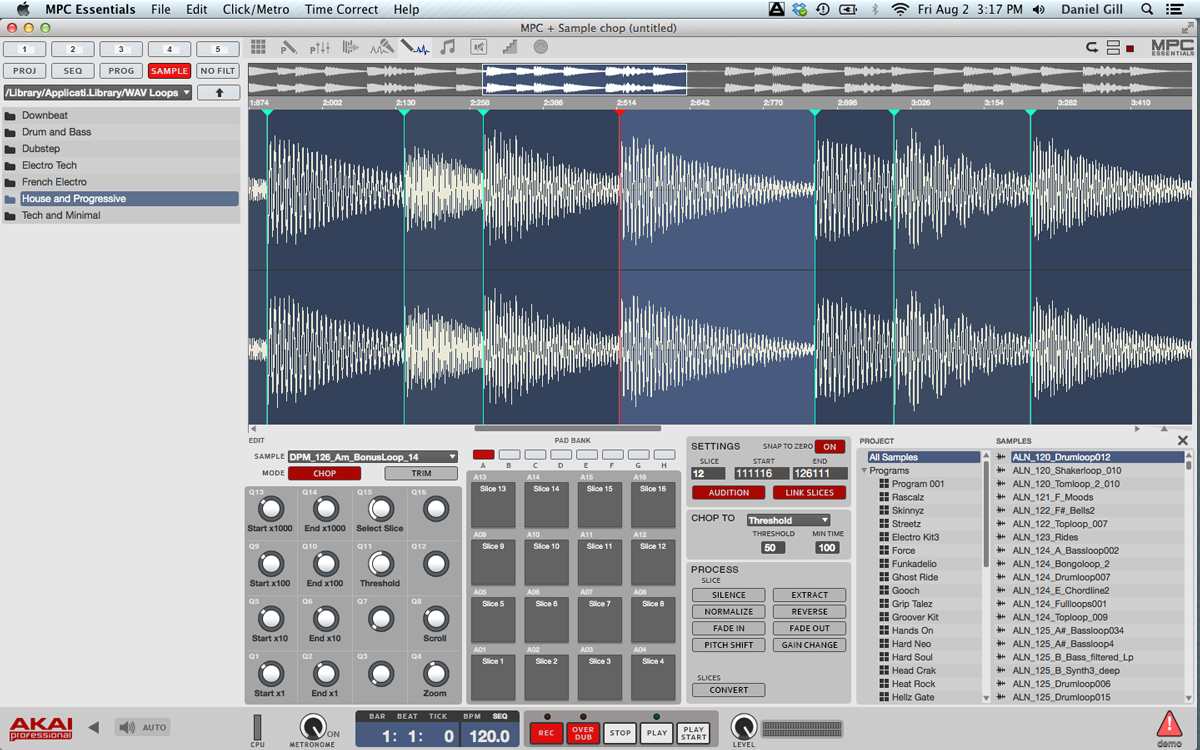Click the REVERSE process button
1200x750 pixels.
point(809,612)
